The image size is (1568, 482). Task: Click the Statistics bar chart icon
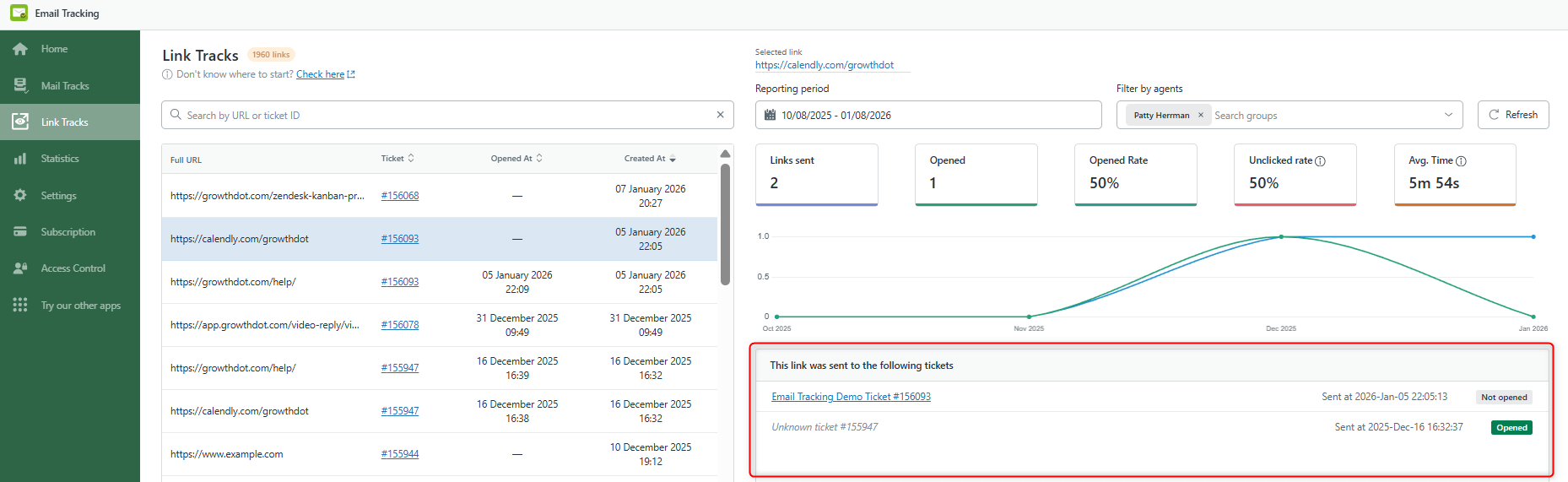click(x=20, y=159)
